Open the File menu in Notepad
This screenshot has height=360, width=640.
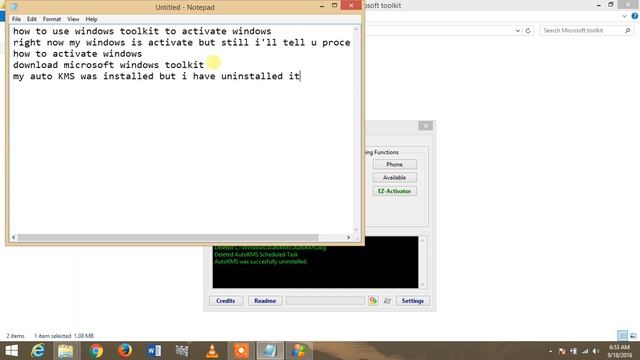tap(16, 19)
